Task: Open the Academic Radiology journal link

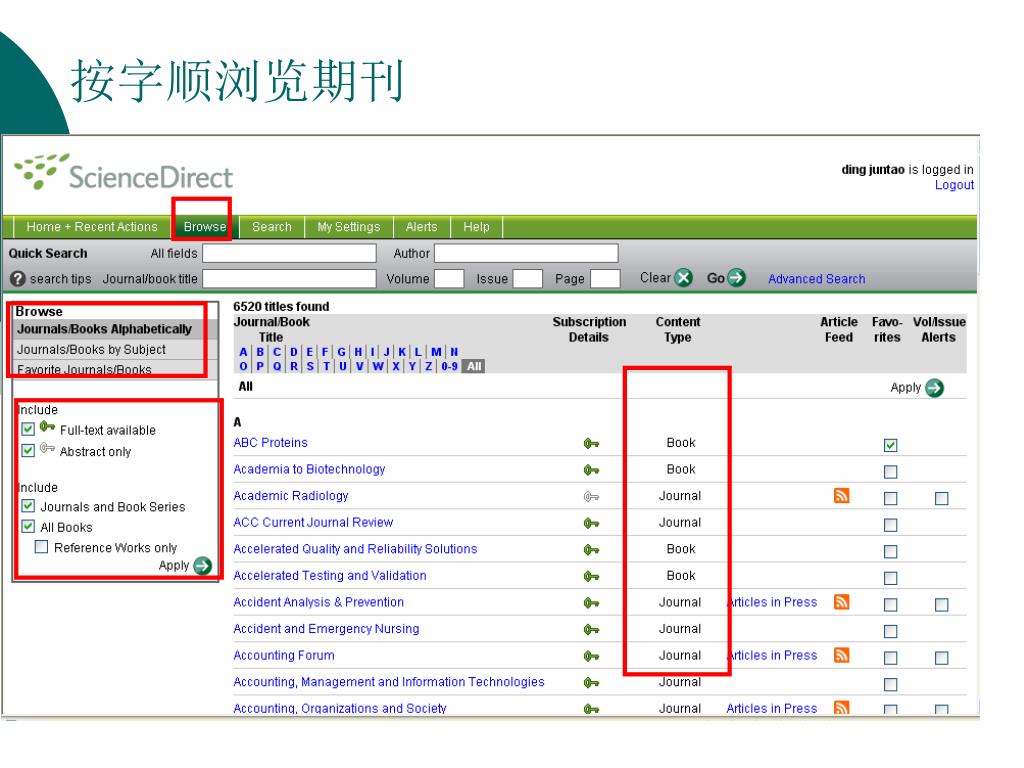Action: point(291,496)
